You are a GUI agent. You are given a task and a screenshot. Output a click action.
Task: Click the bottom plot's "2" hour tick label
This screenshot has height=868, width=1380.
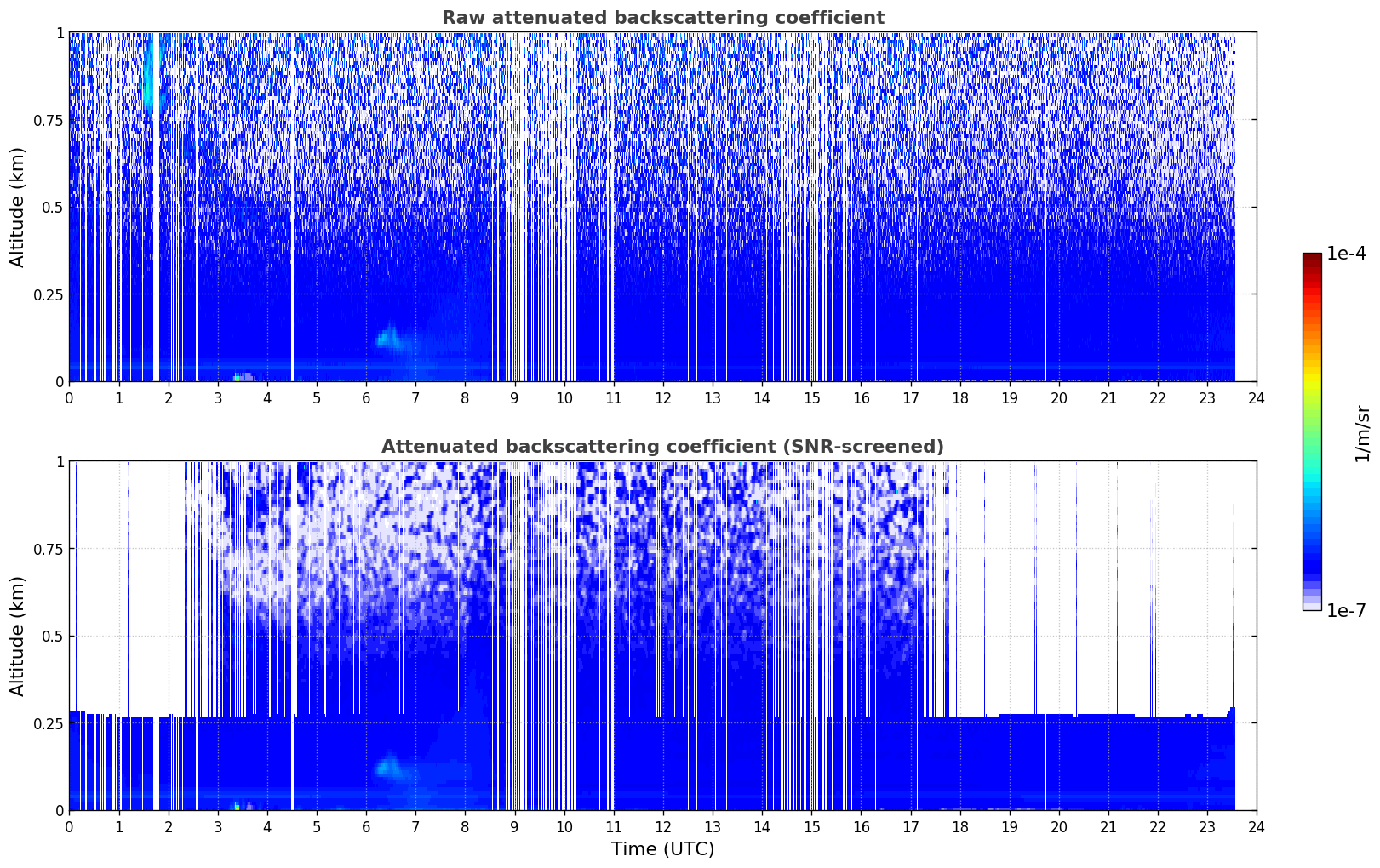[x=169, y=826]
